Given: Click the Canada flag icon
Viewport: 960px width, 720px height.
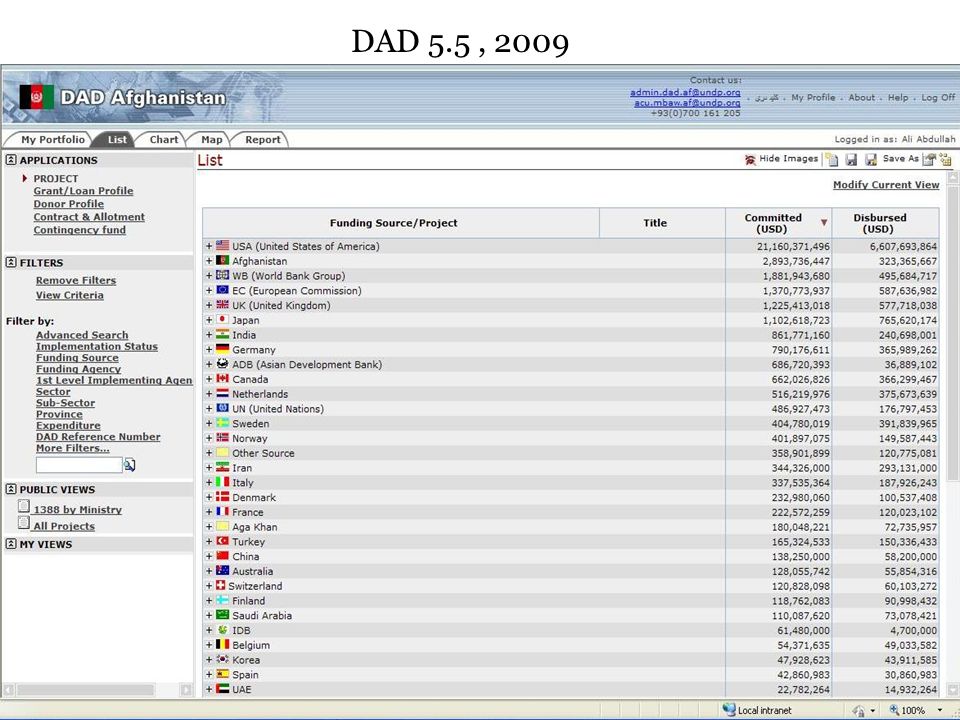Looking at the screenshot, I should pyautogui.click(x=222, y=378).
